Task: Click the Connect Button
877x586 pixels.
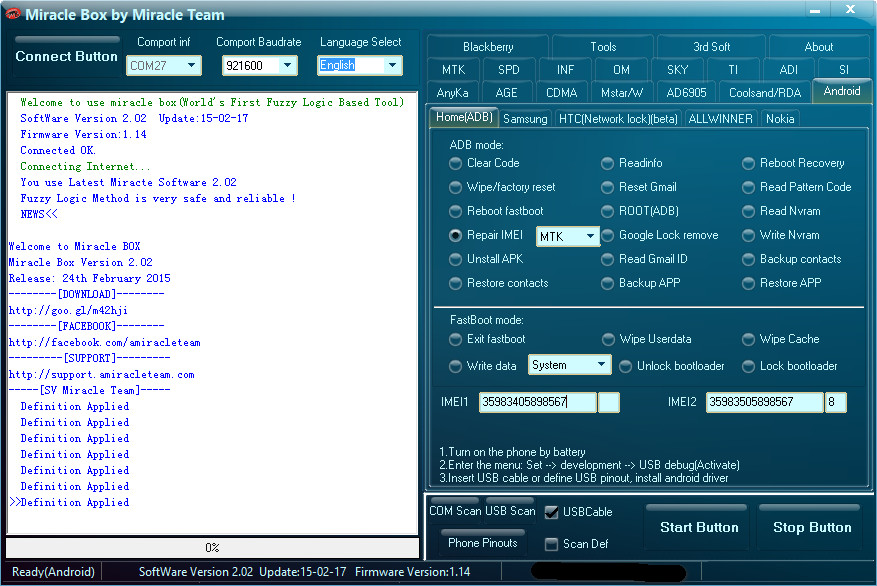Action: click(67, 56)
